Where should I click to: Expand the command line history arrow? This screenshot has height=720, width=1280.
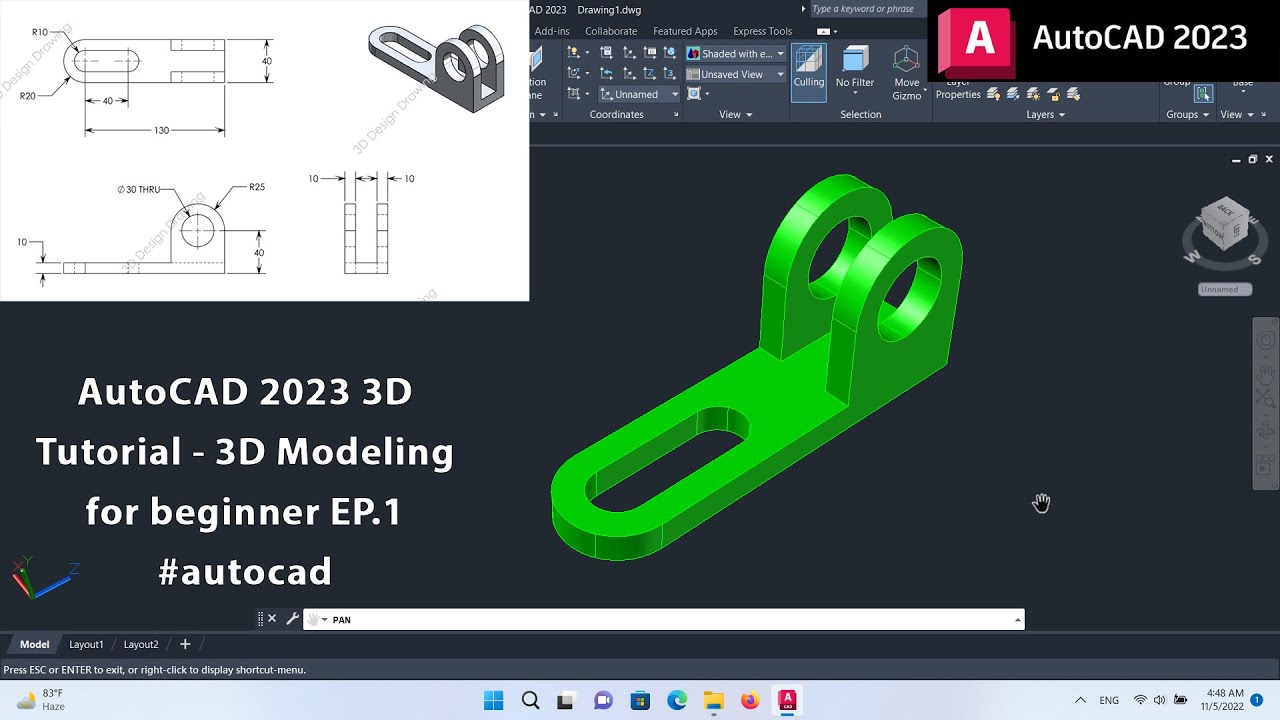[1018, 620]
